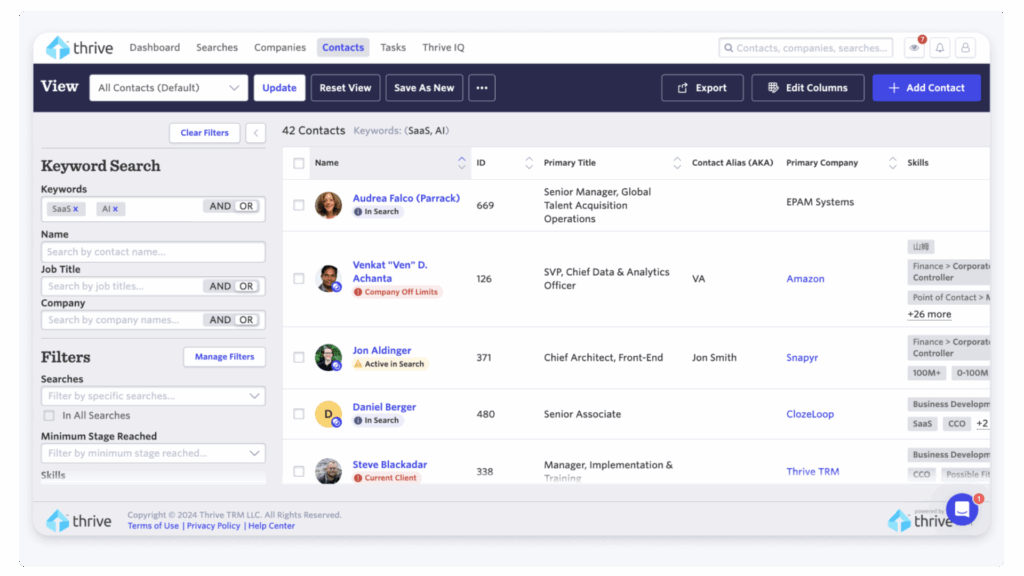Open the watchlist eye icon with badge
This screenshot has width=1024, height=576.
(x=914, y=48)
